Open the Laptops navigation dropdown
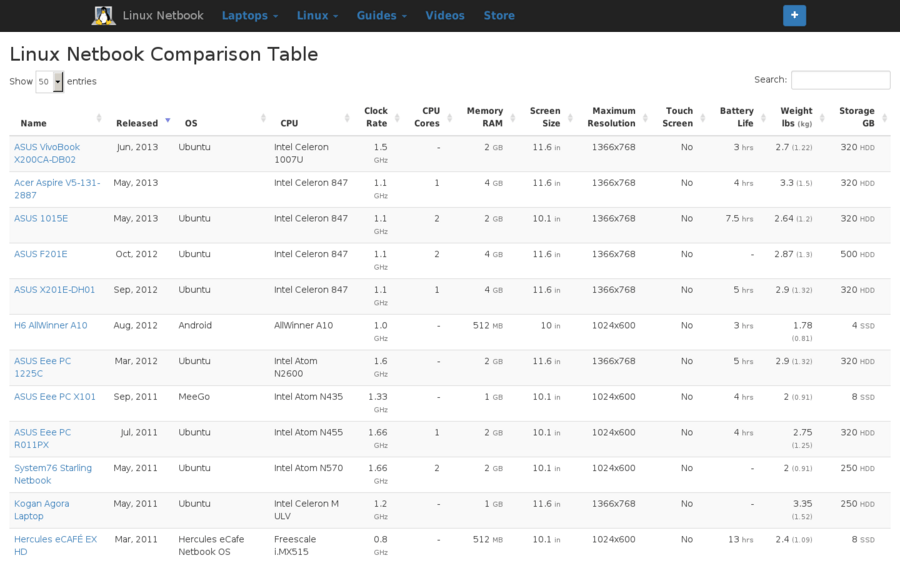This screenshot has height=563, width=900. pyautogui.click(x=250, y=15)
